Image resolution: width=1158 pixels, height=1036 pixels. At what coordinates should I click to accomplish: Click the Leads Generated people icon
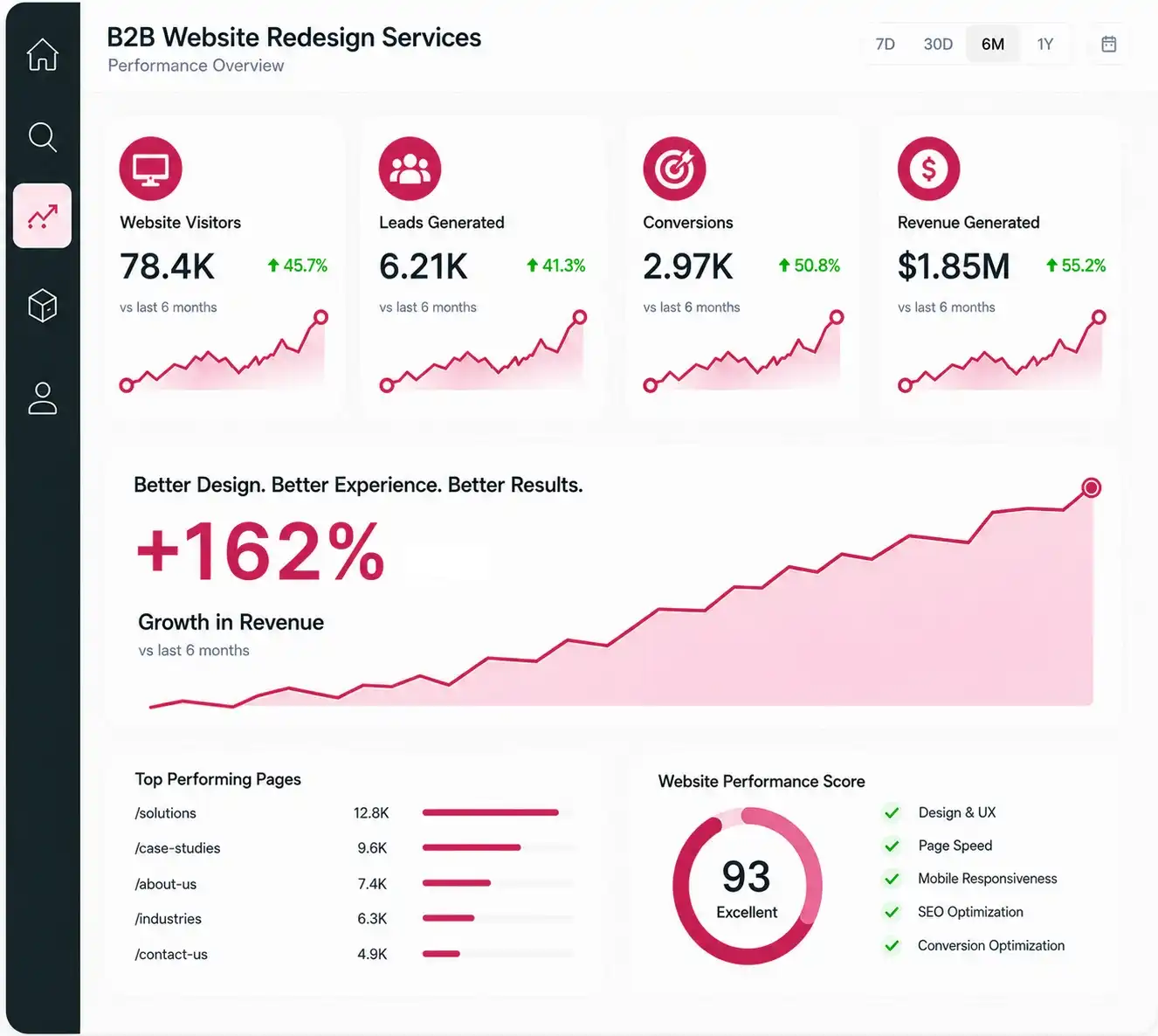410,169
